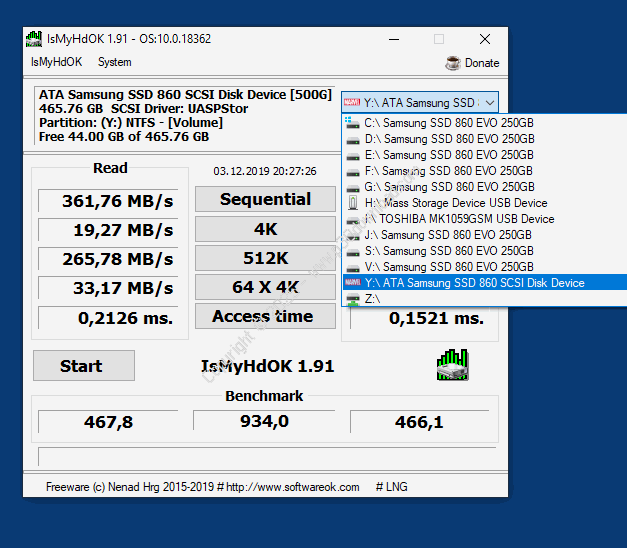627x548 pixels.
Task: Click the 64 X 4K test button
Action: [265, 288]
